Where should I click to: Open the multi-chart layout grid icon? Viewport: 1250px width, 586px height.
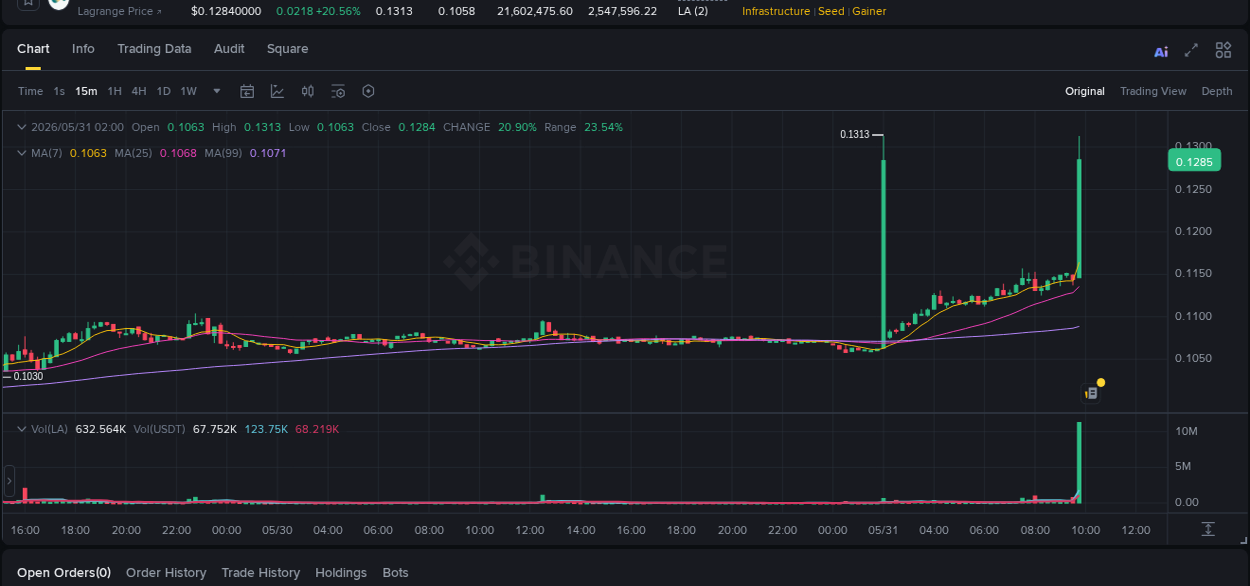click(x=1223, y=50)
